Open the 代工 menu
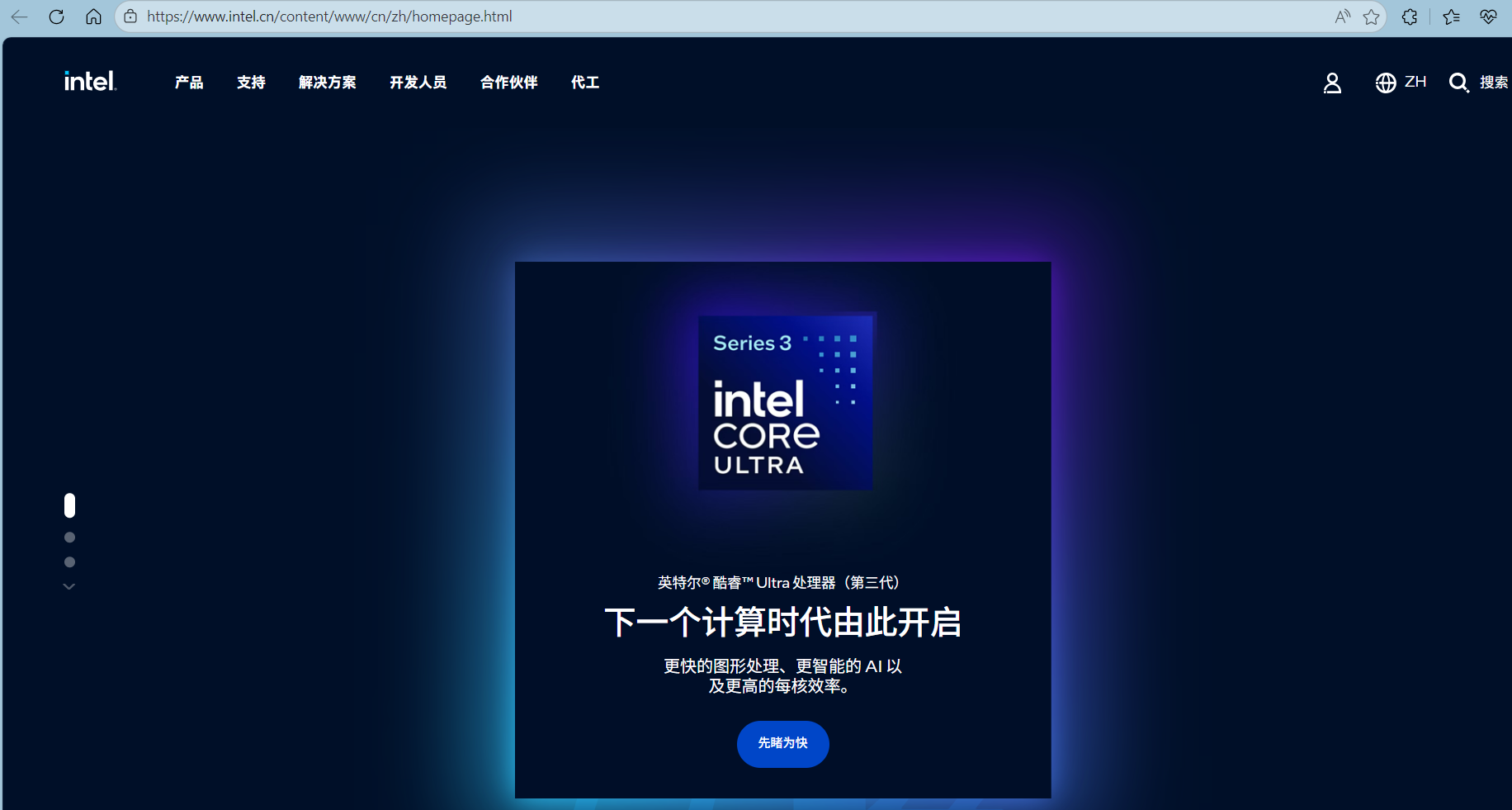The width and height of the screenshot is (1512, 810). click(585, 82)
